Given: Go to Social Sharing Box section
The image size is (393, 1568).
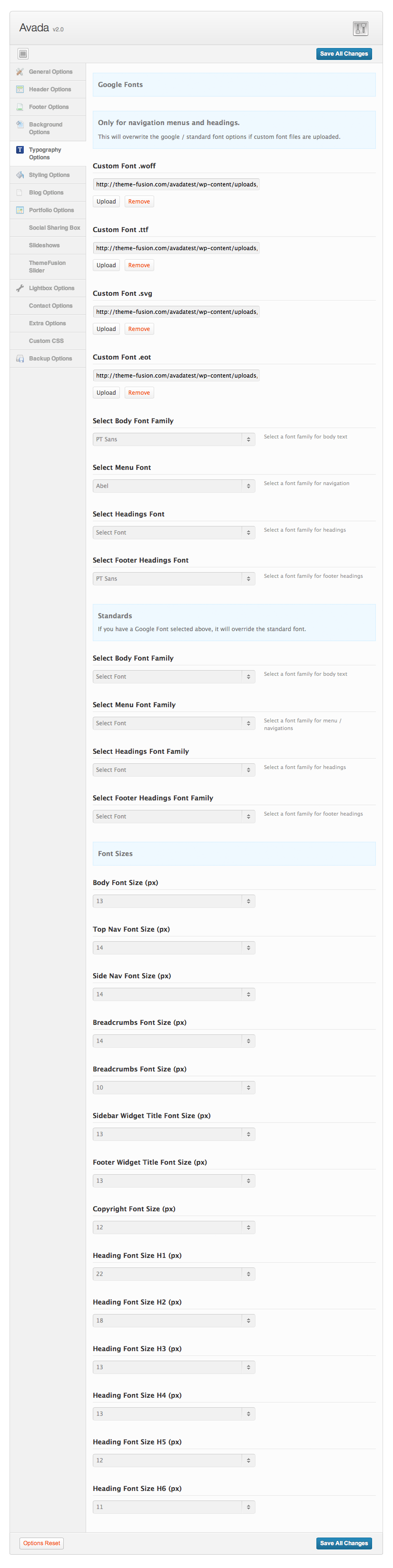Looking at the screenshot, I should click(54, 228).
